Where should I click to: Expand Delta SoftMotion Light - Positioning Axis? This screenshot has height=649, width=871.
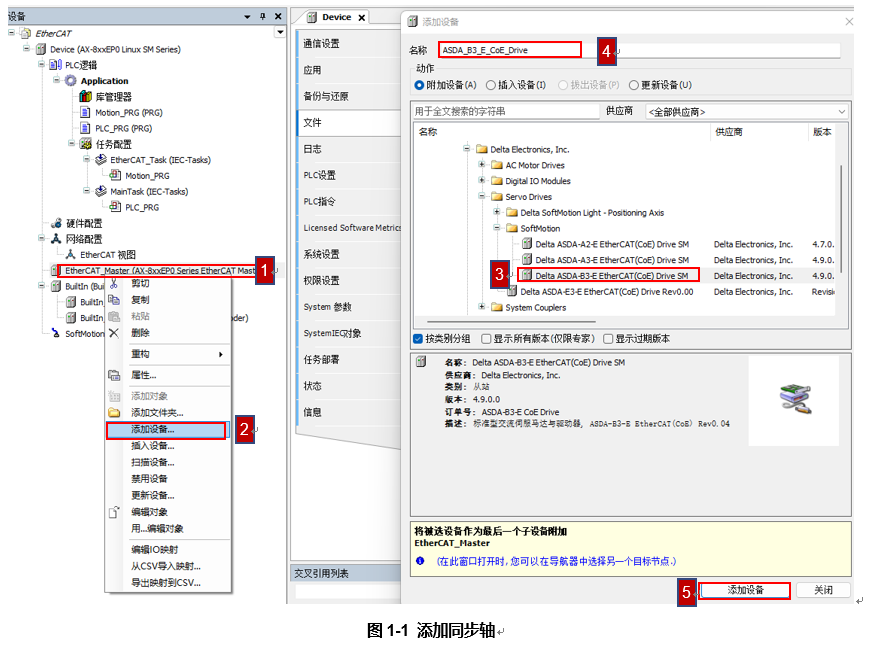[497, 212]
